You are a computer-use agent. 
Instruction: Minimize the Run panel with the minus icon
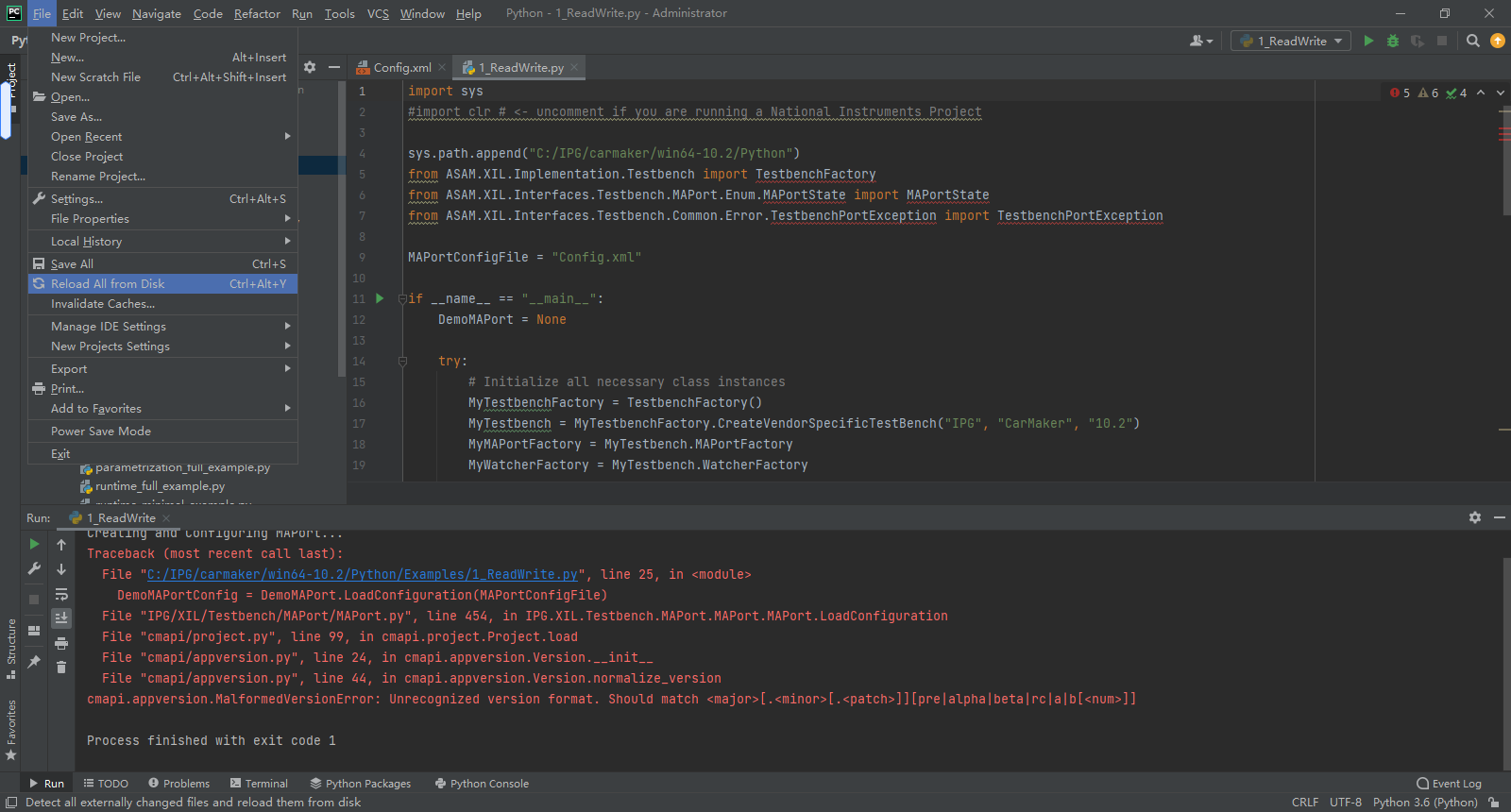[1499, 517]
